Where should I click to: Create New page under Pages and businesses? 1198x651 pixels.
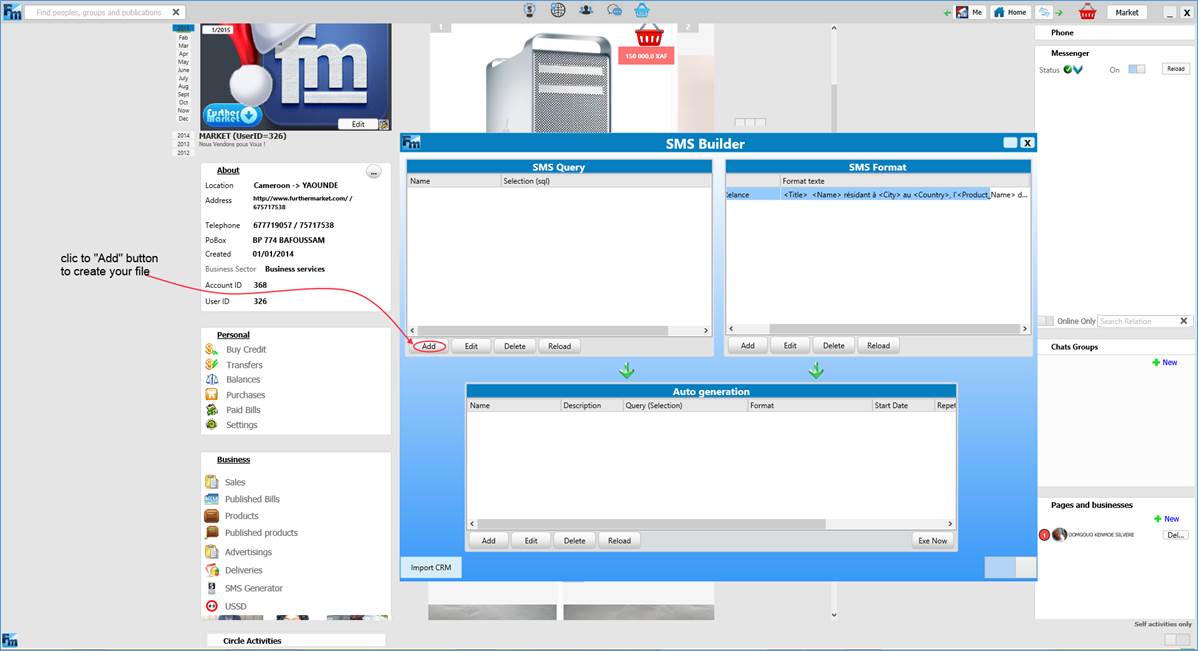tap(1167, 519)
